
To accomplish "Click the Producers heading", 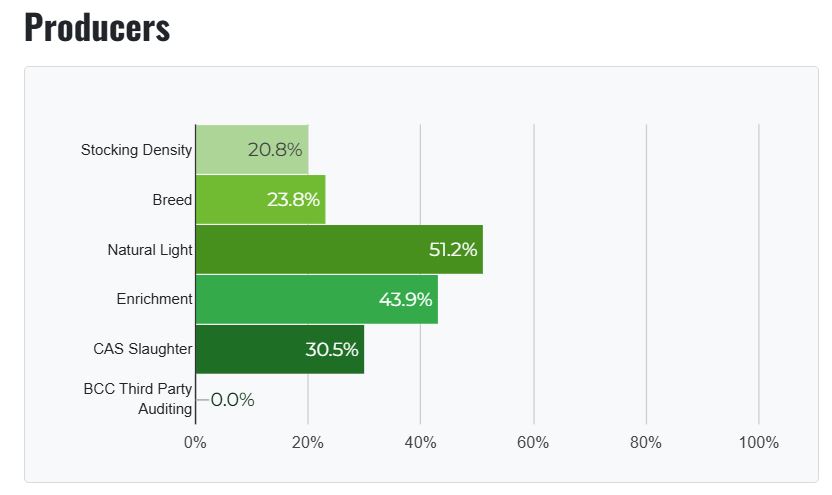I will pos(97,28).
